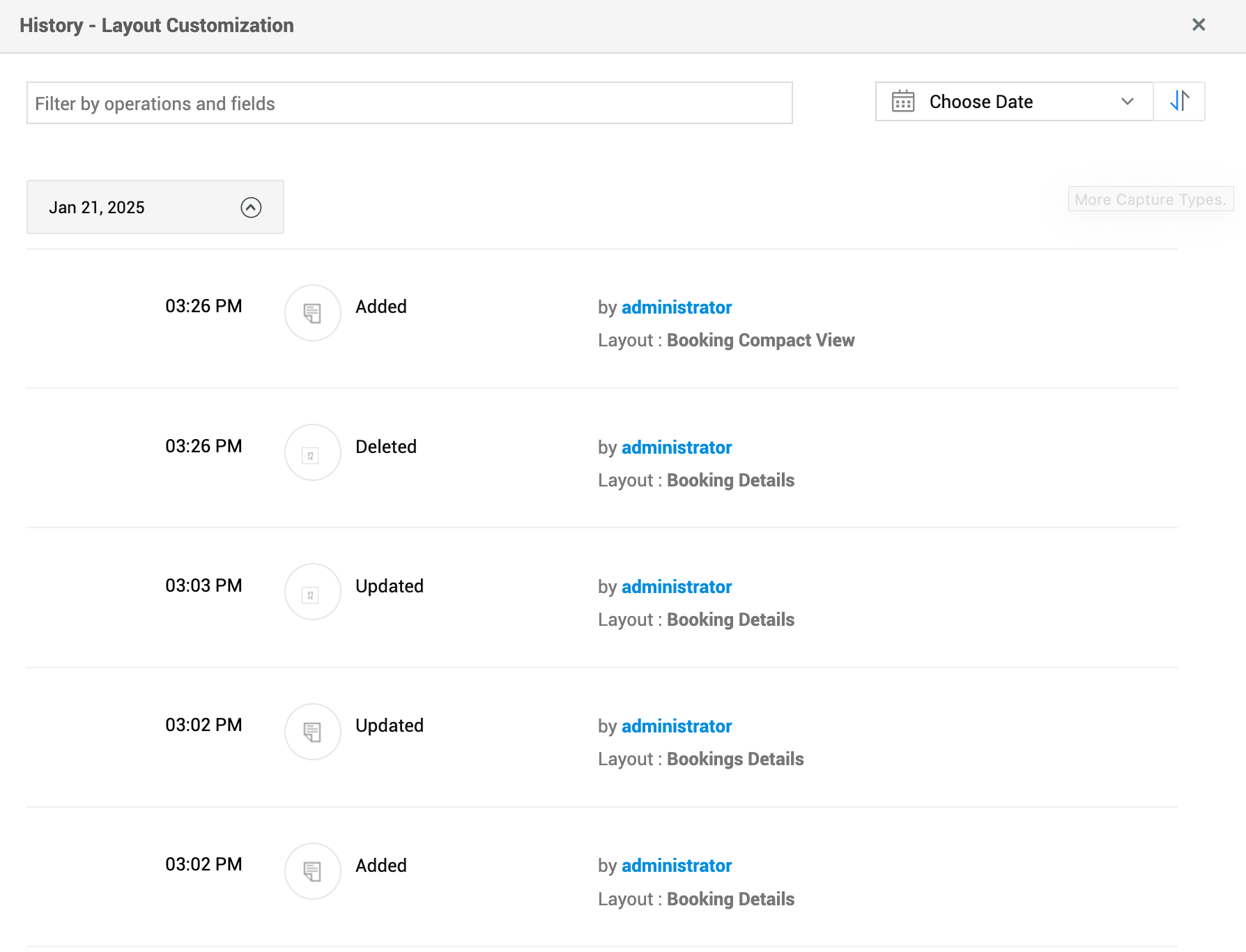Image resolution: width=1246 pixels, height=952 pixels.
Task: Open administrator link on Booking Compact View entry
Action: (677, 307)
